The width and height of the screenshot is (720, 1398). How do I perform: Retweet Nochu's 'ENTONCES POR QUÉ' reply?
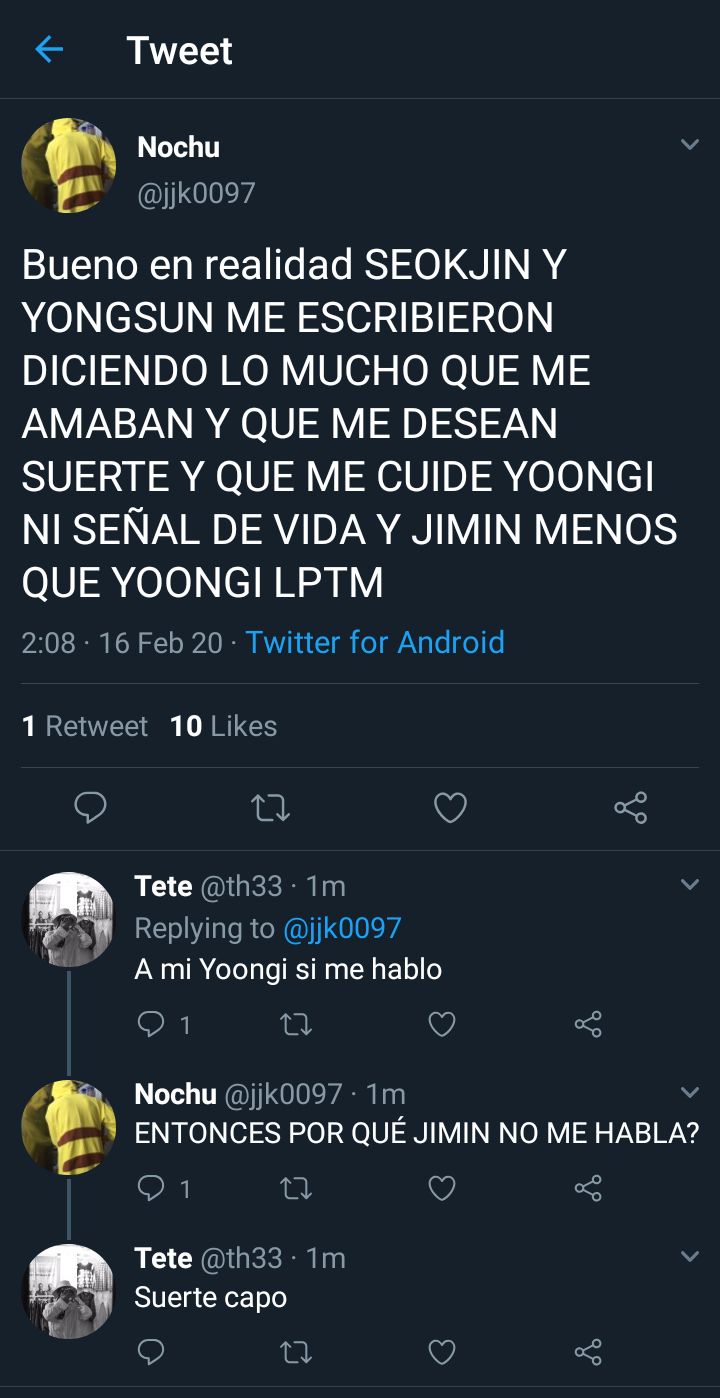click(x=295, y=1188)
